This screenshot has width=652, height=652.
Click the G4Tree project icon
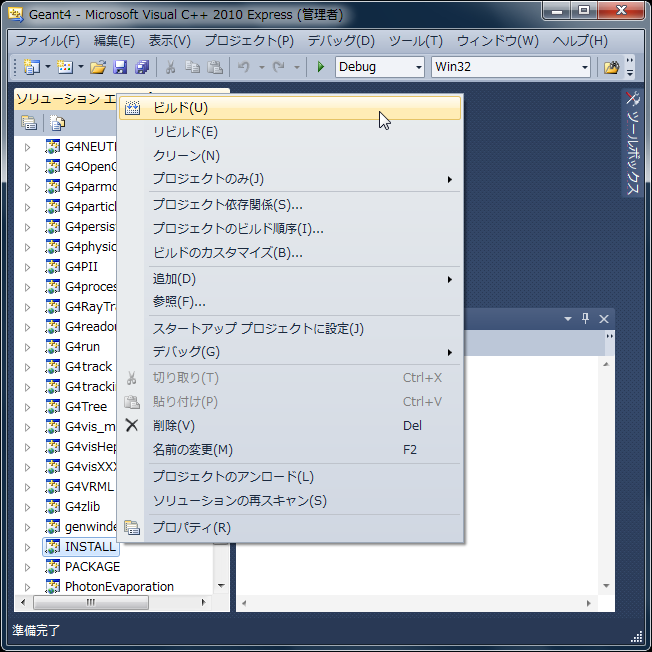click(x=52, y=406)
